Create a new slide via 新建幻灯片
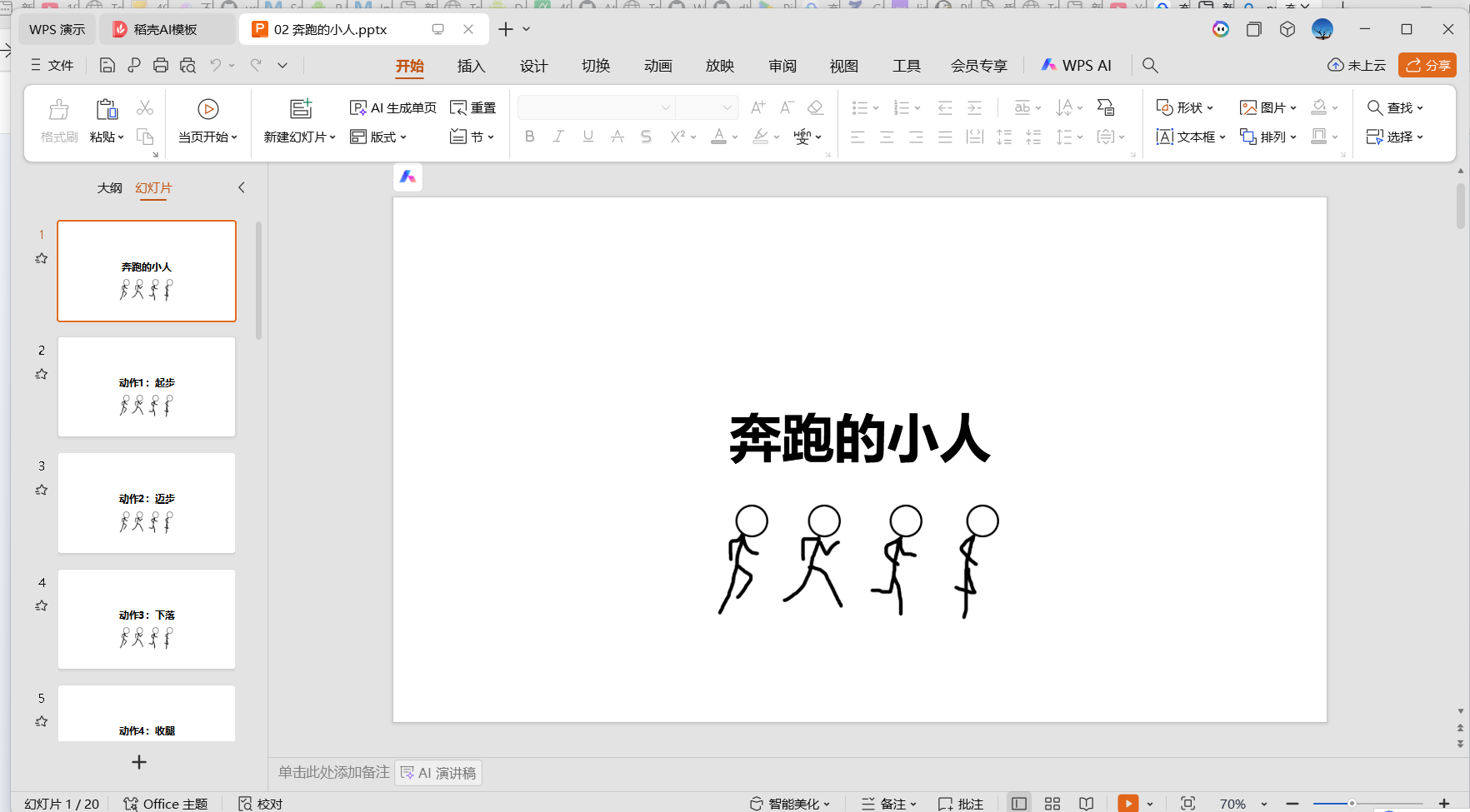 [x=295, y=121]
